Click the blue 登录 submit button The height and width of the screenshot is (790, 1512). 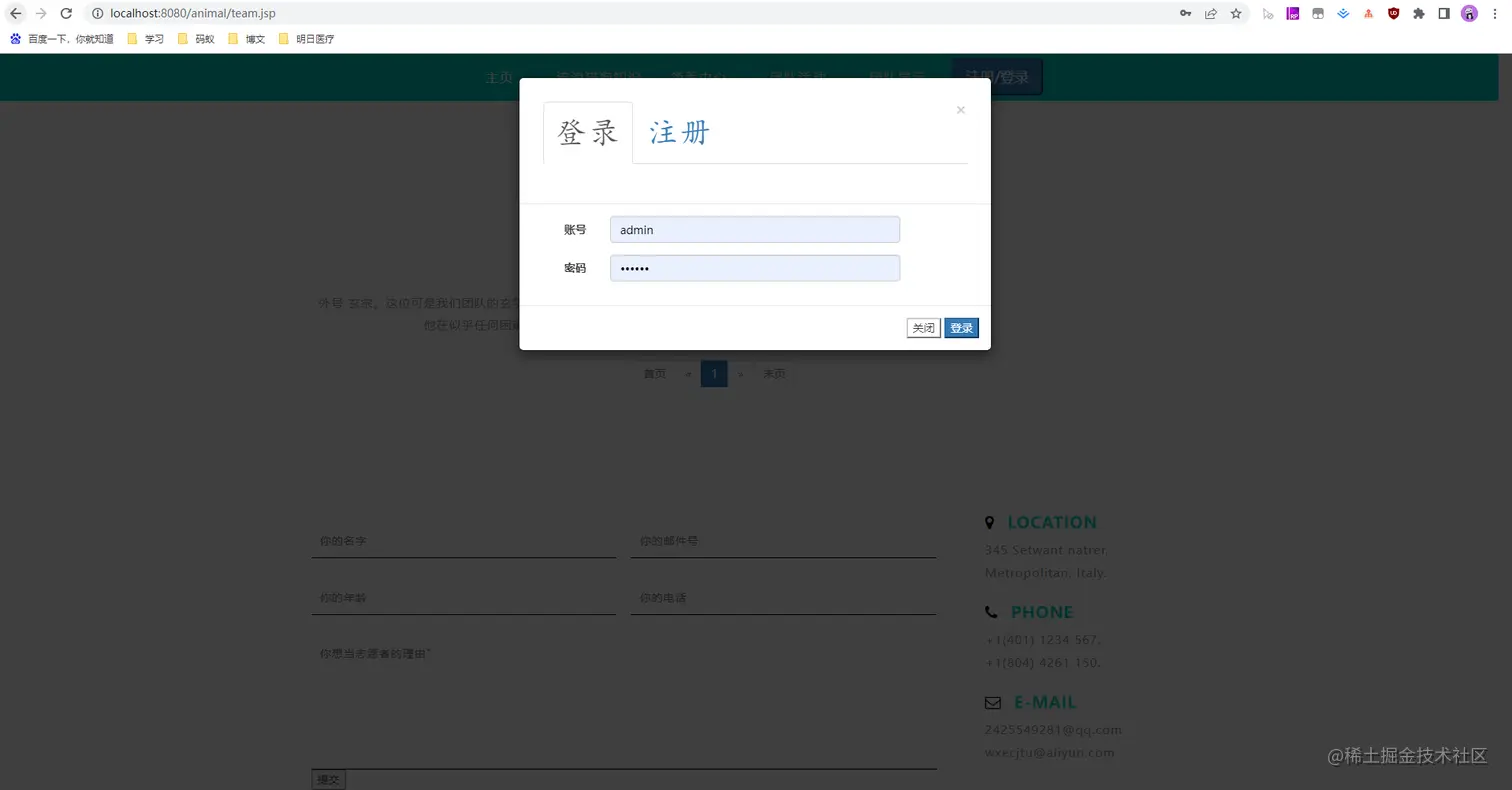tap(961, 328)
